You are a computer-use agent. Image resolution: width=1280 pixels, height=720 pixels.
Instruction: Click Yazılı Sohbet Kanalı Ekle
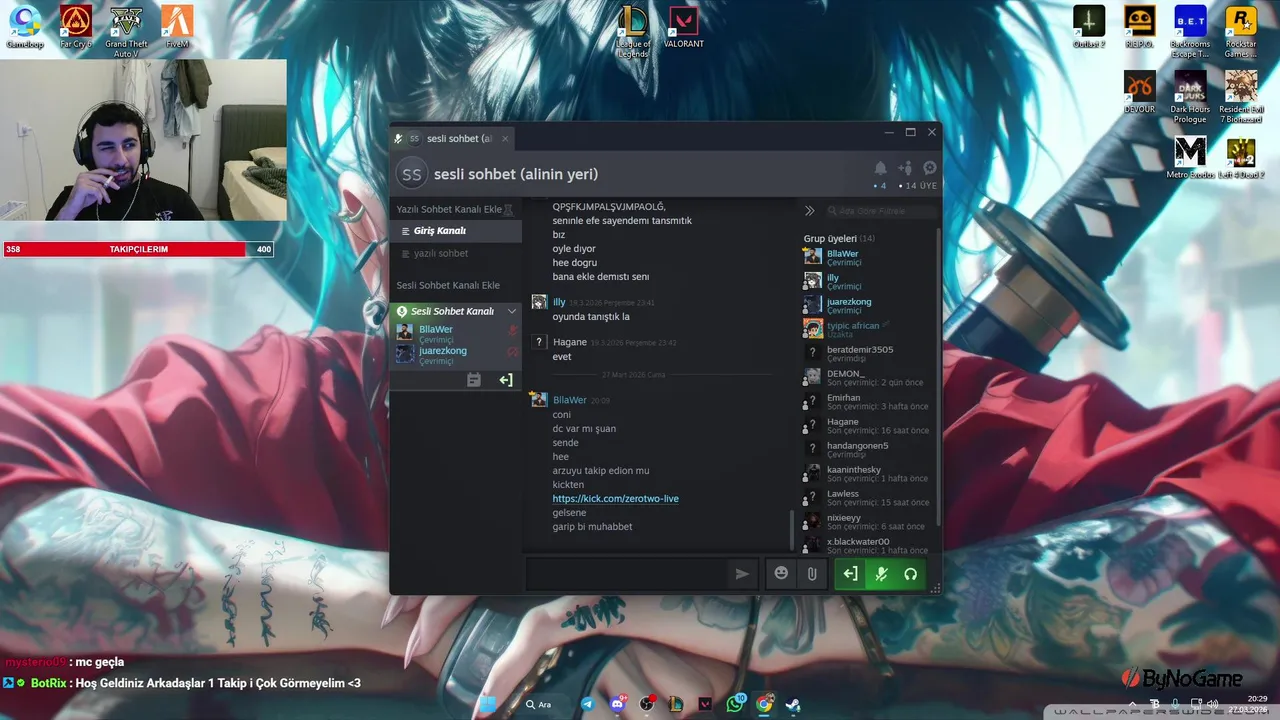coord(449,209)
